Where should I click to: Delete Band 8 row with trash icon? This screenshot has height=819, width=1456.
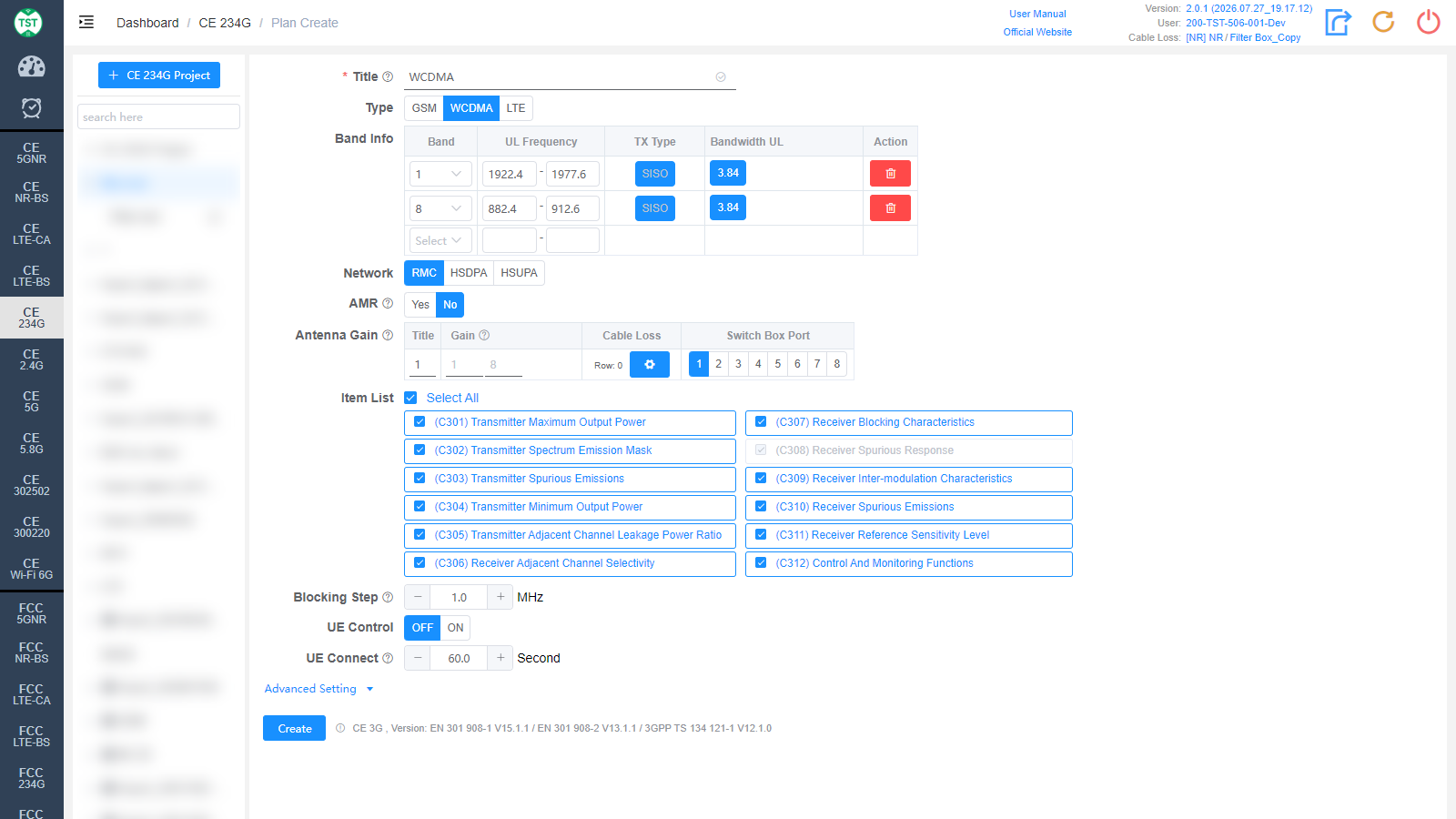[890, 208]
